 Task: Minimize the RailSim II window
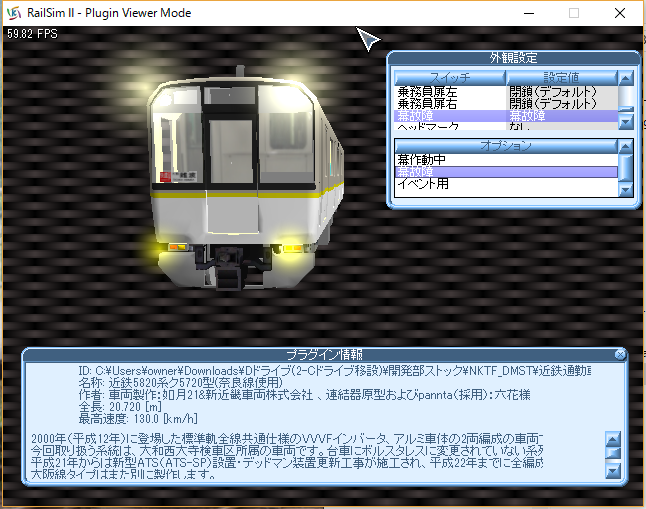[x=529, y=13]
